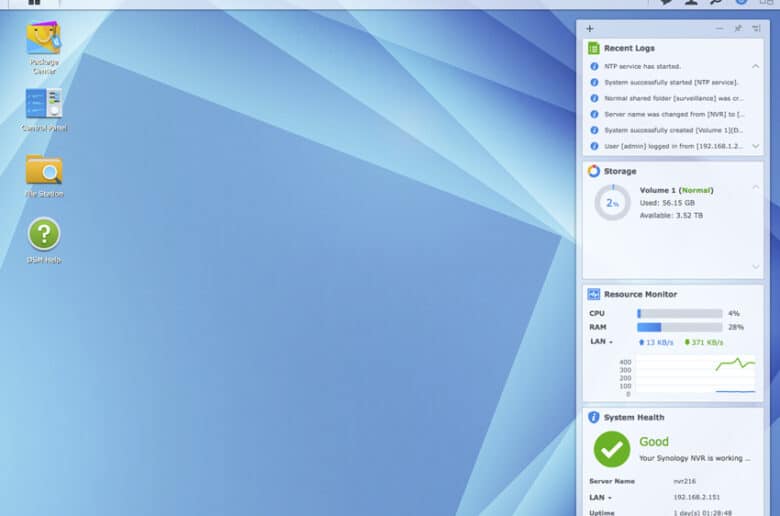780x516 pixels.
Task: Page down in Recent Logs list
Action: pyautogui.click(x=756, y=146)
